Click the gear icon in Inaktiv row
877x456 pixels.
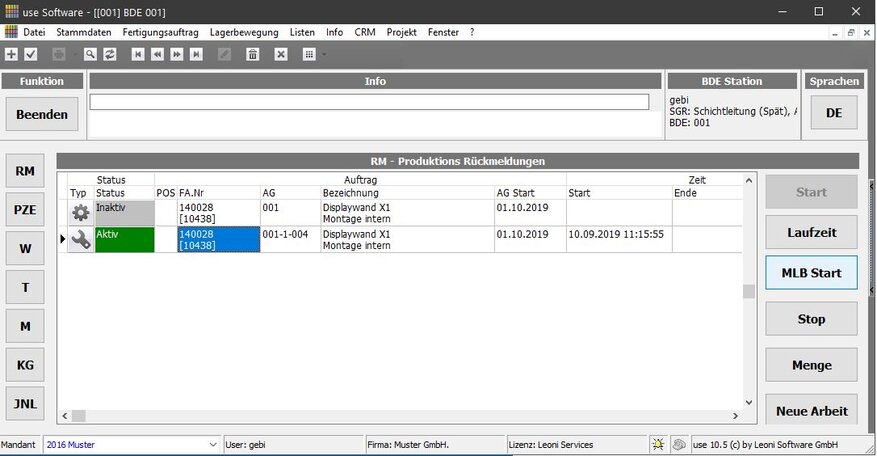click(80, 212)
